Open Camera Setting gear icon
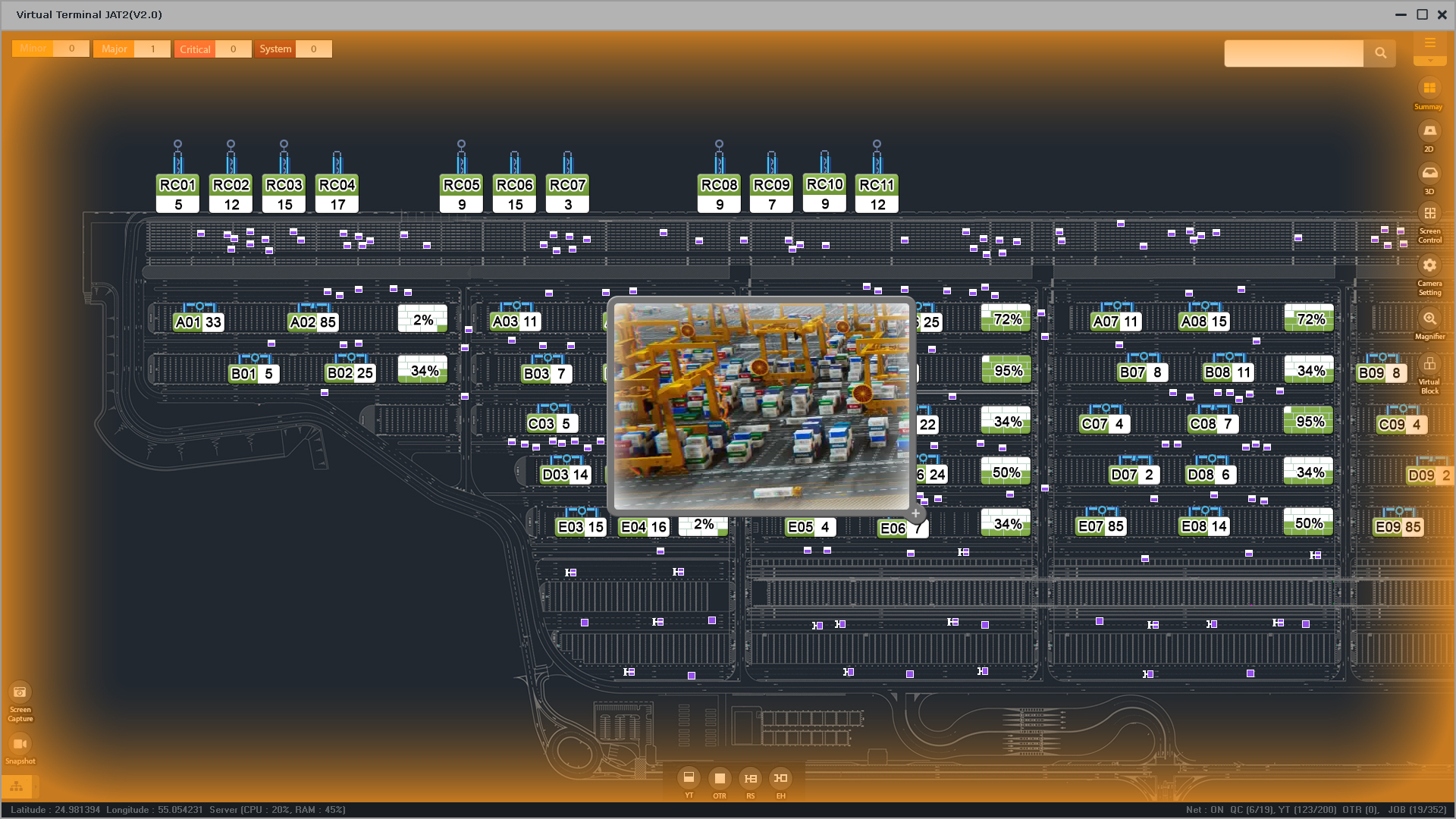Screen dimensions: 1456x819 click(x=1429, y=265)
